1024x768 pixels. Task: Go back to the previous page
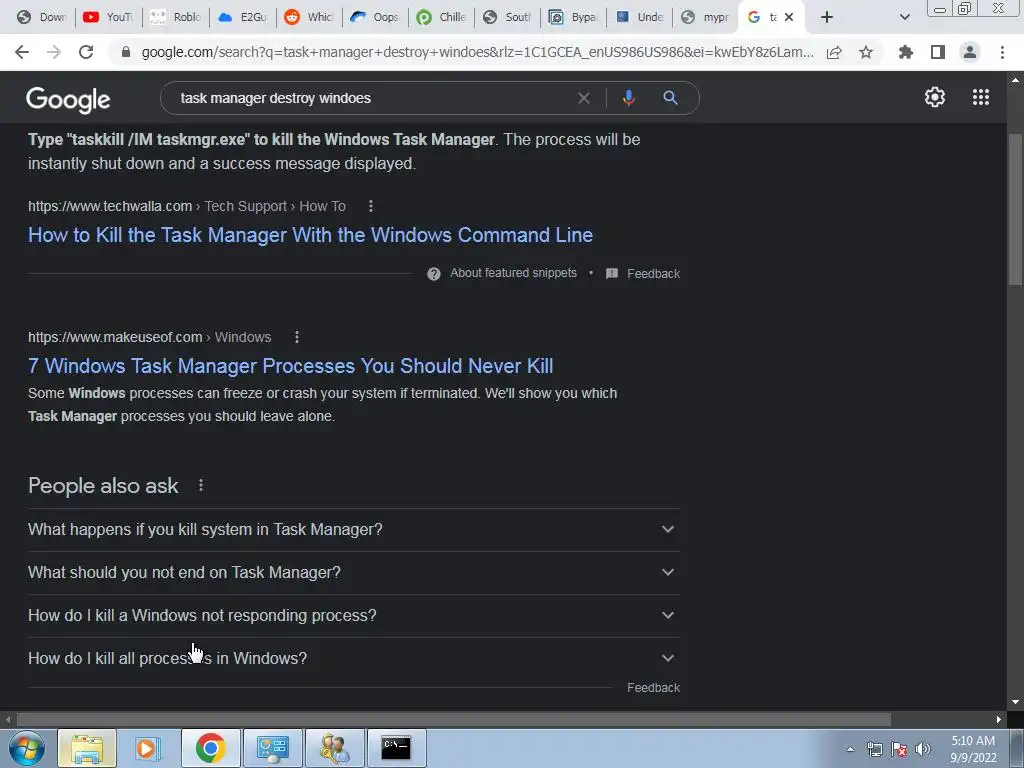(x=22, y=52)
